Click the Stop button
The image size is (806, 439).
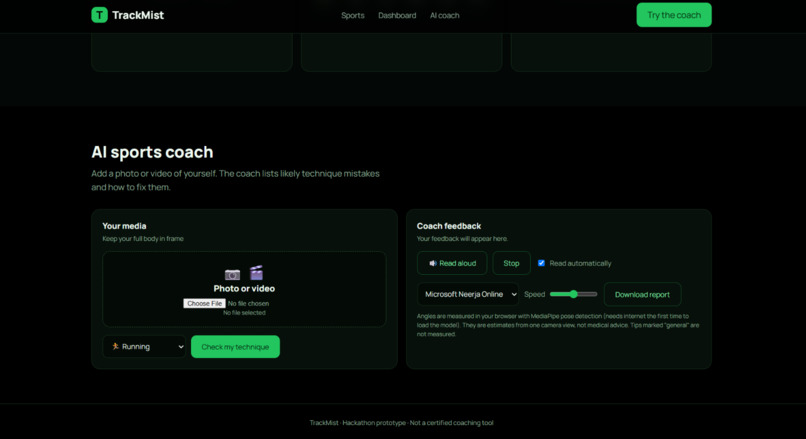click(511, 263)
